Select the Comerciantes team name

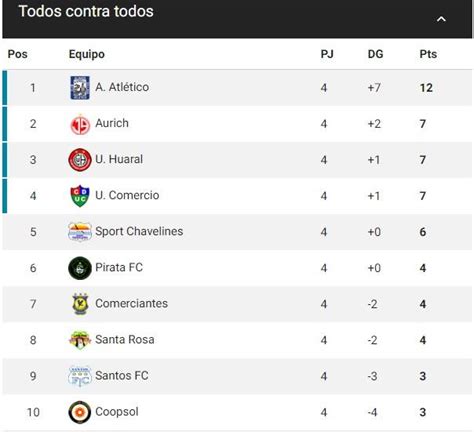131,303
